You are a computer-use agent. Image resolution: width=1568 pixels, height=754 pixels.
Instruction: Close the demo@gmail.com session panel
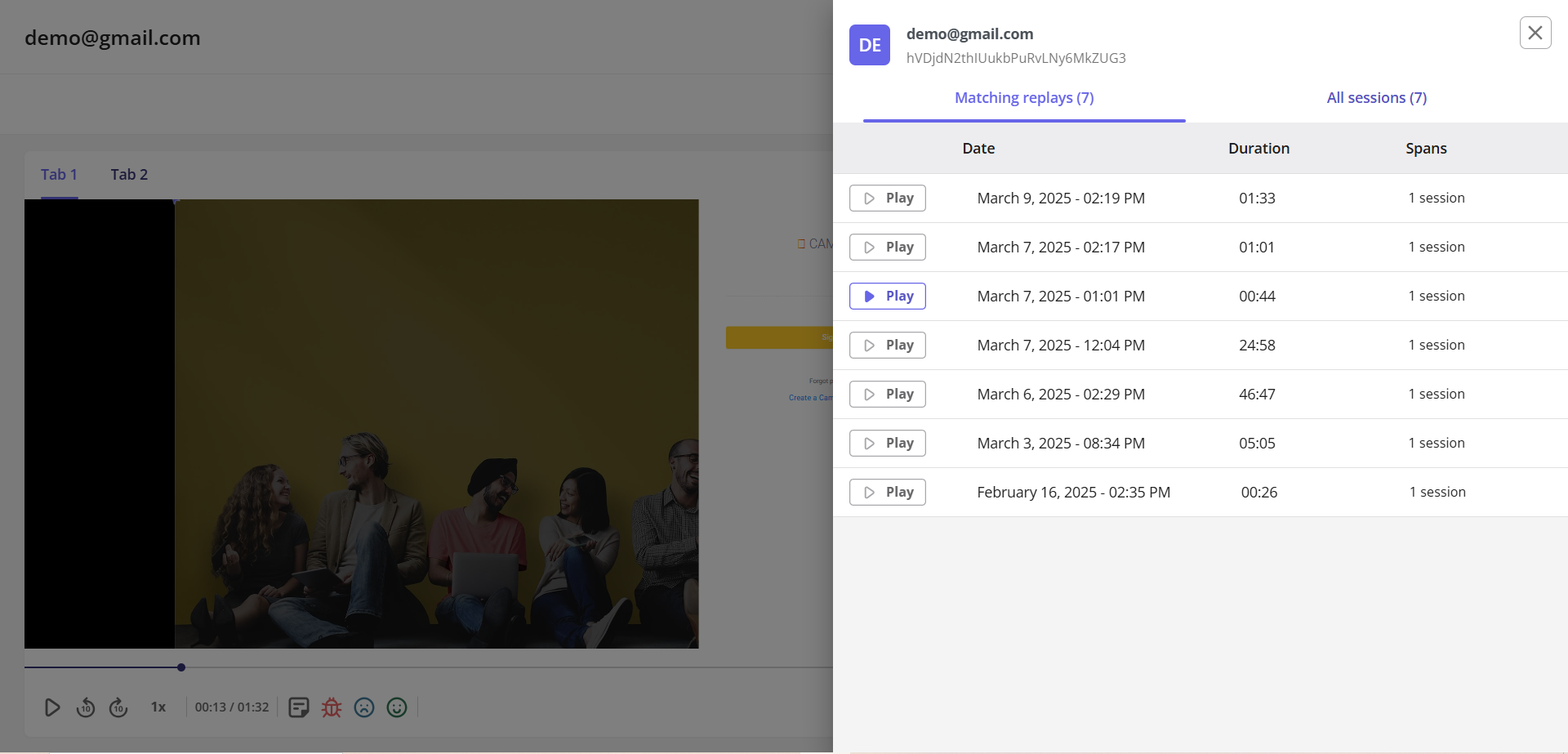1535,33
